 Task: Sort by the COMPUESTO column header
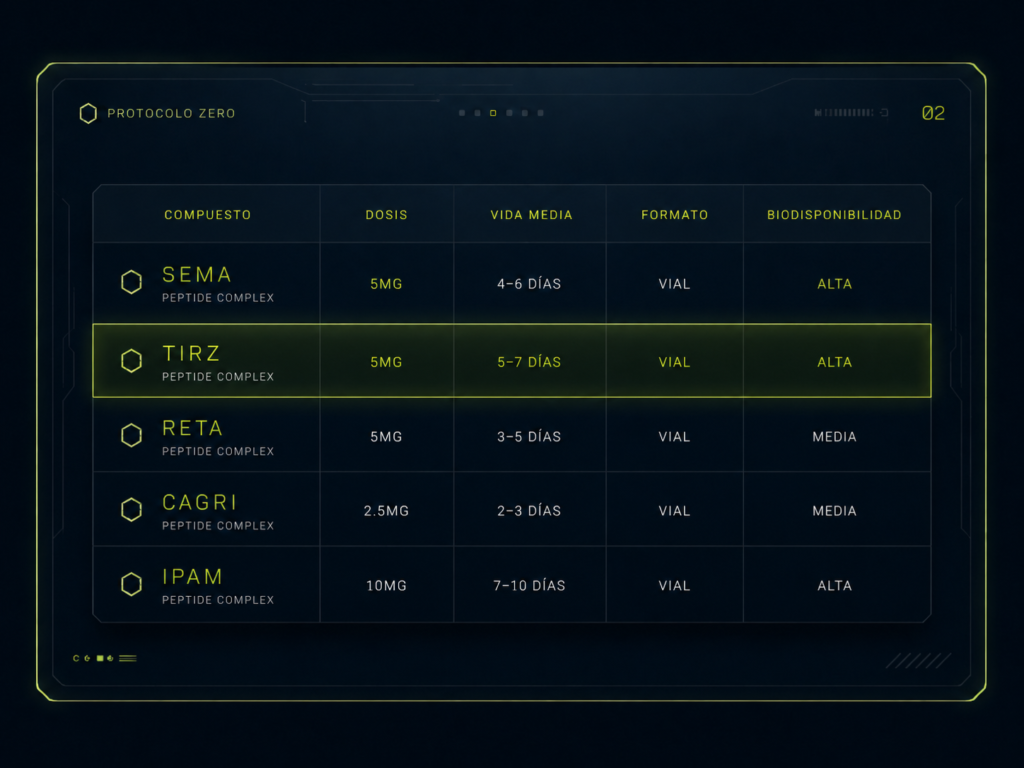(208, 215)
